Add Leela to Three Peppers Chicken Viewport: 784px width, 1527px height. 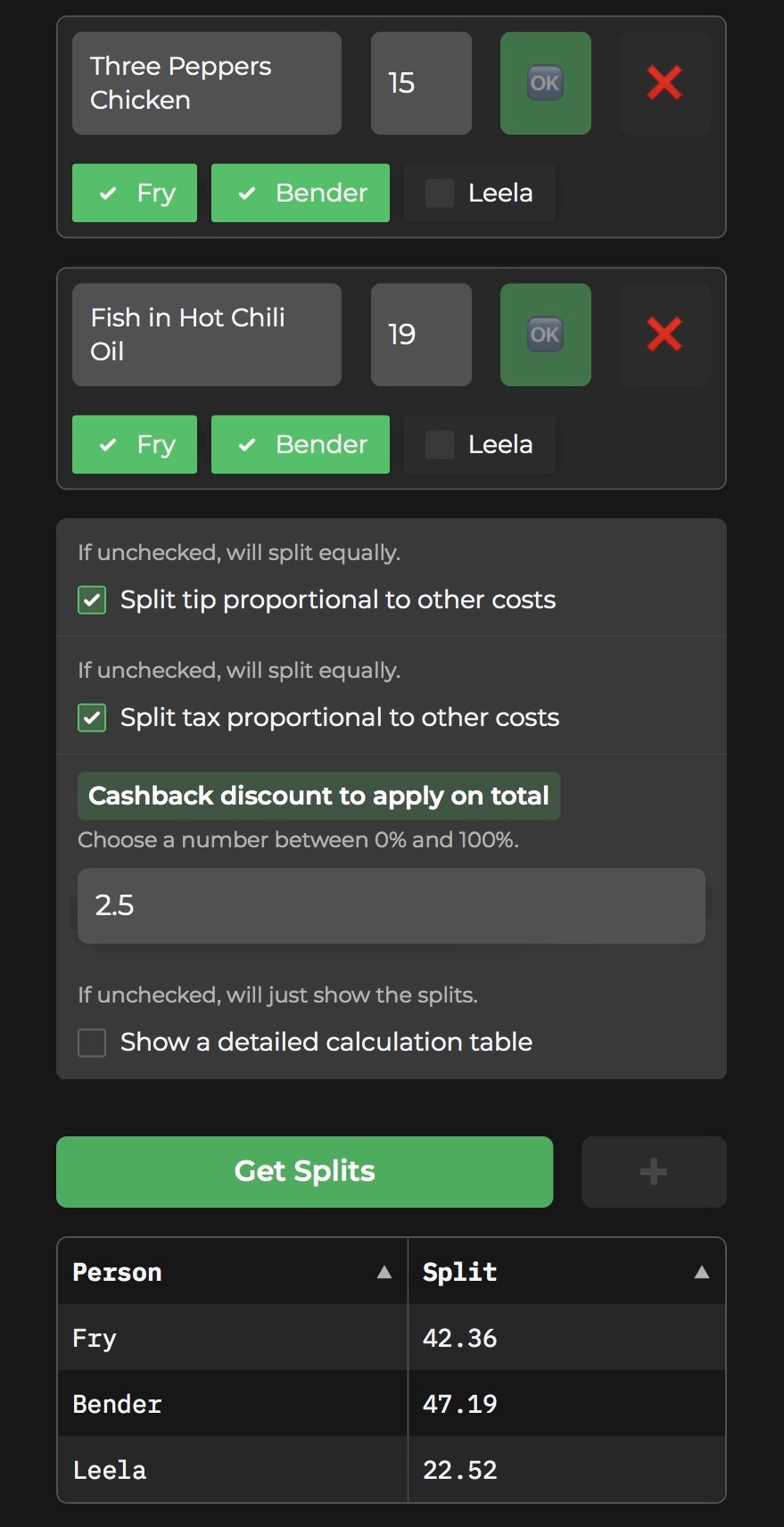(480, 193)
